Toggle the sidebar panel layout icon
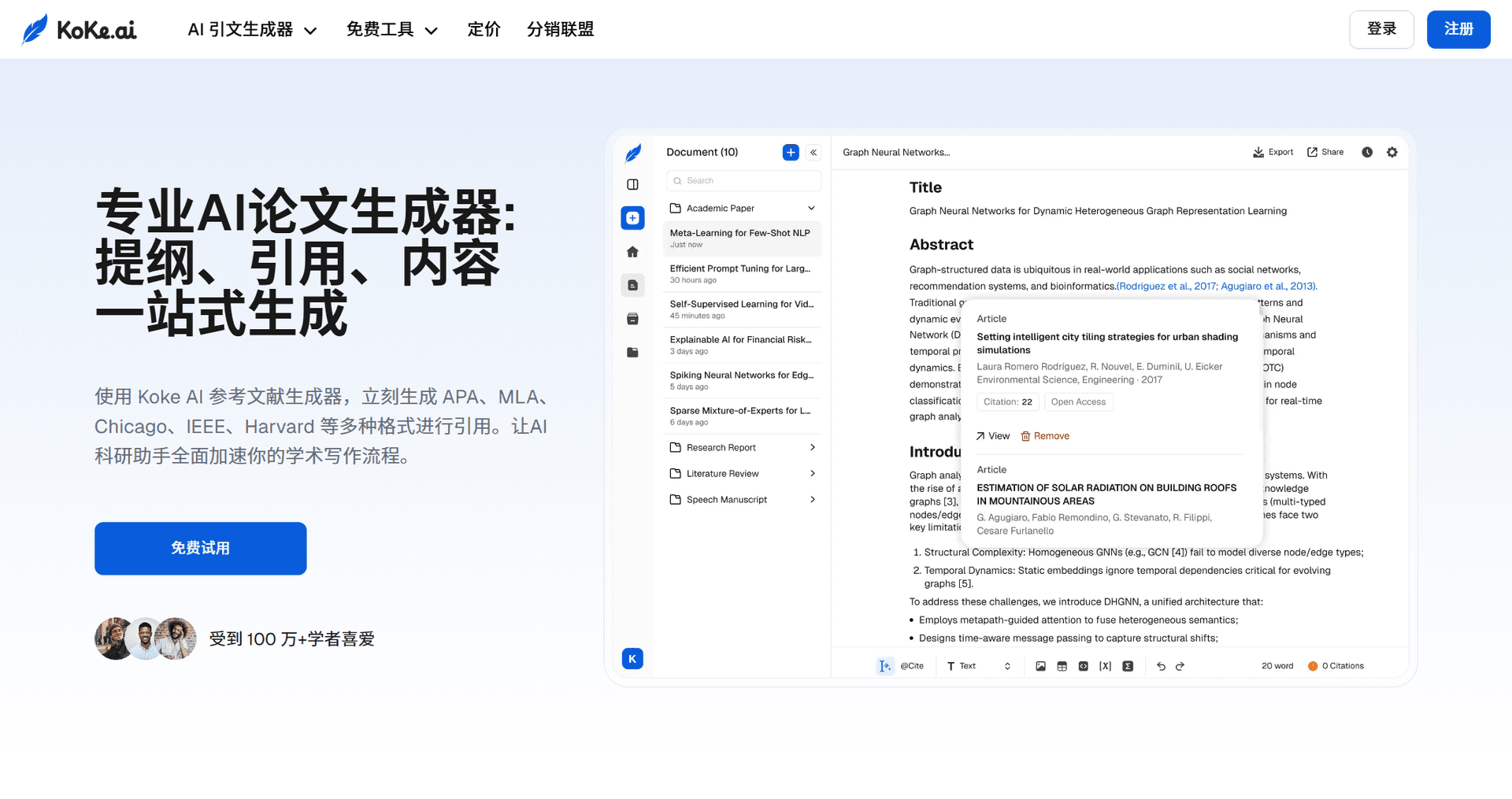Image resolution: width=1512 pixels, height=799 pixels. pyautogui.click(x=632, y=184)
